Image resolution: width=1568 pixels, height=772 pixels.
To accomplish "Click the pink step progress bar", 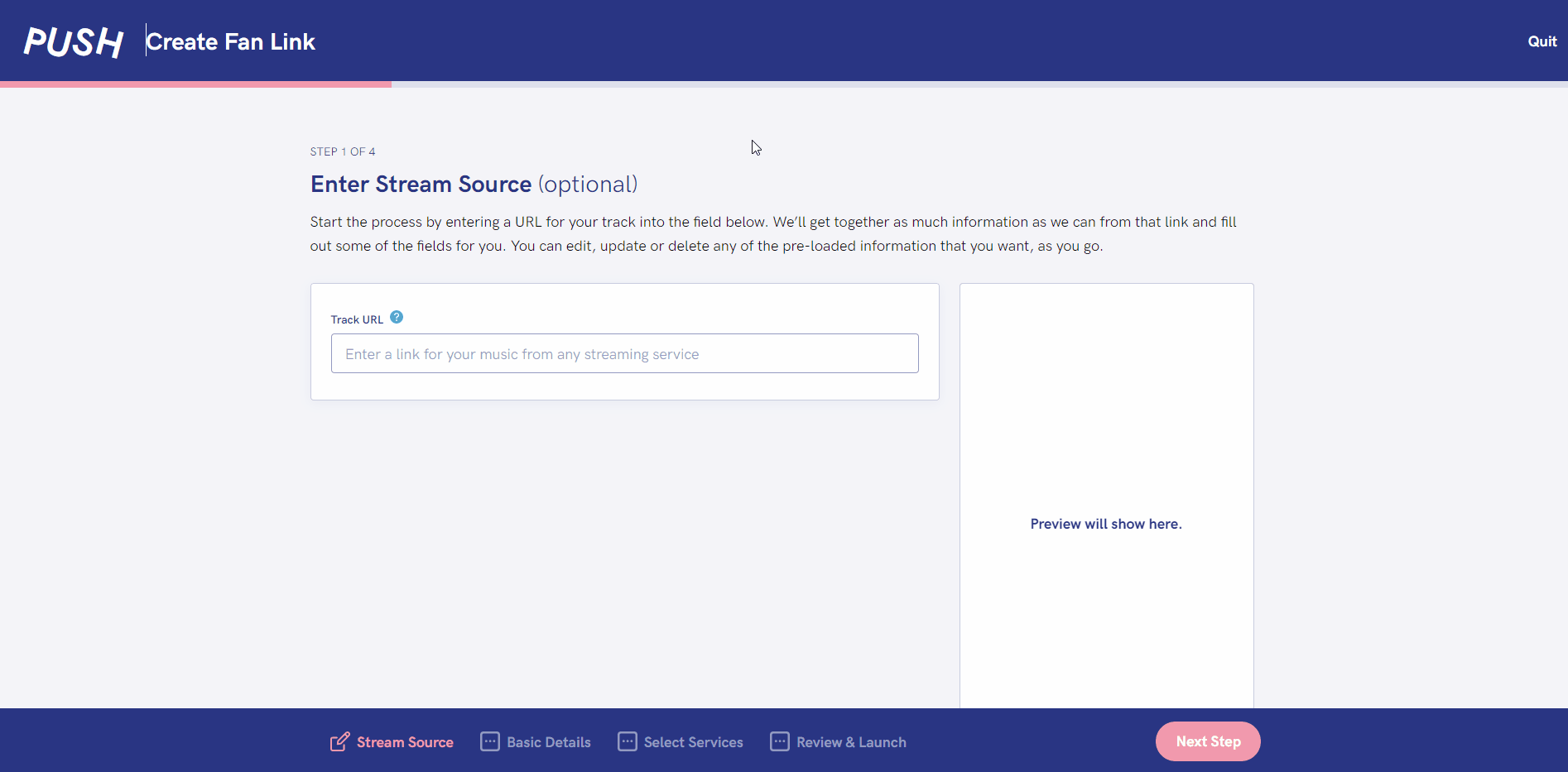I will click(x=195, y=84).
